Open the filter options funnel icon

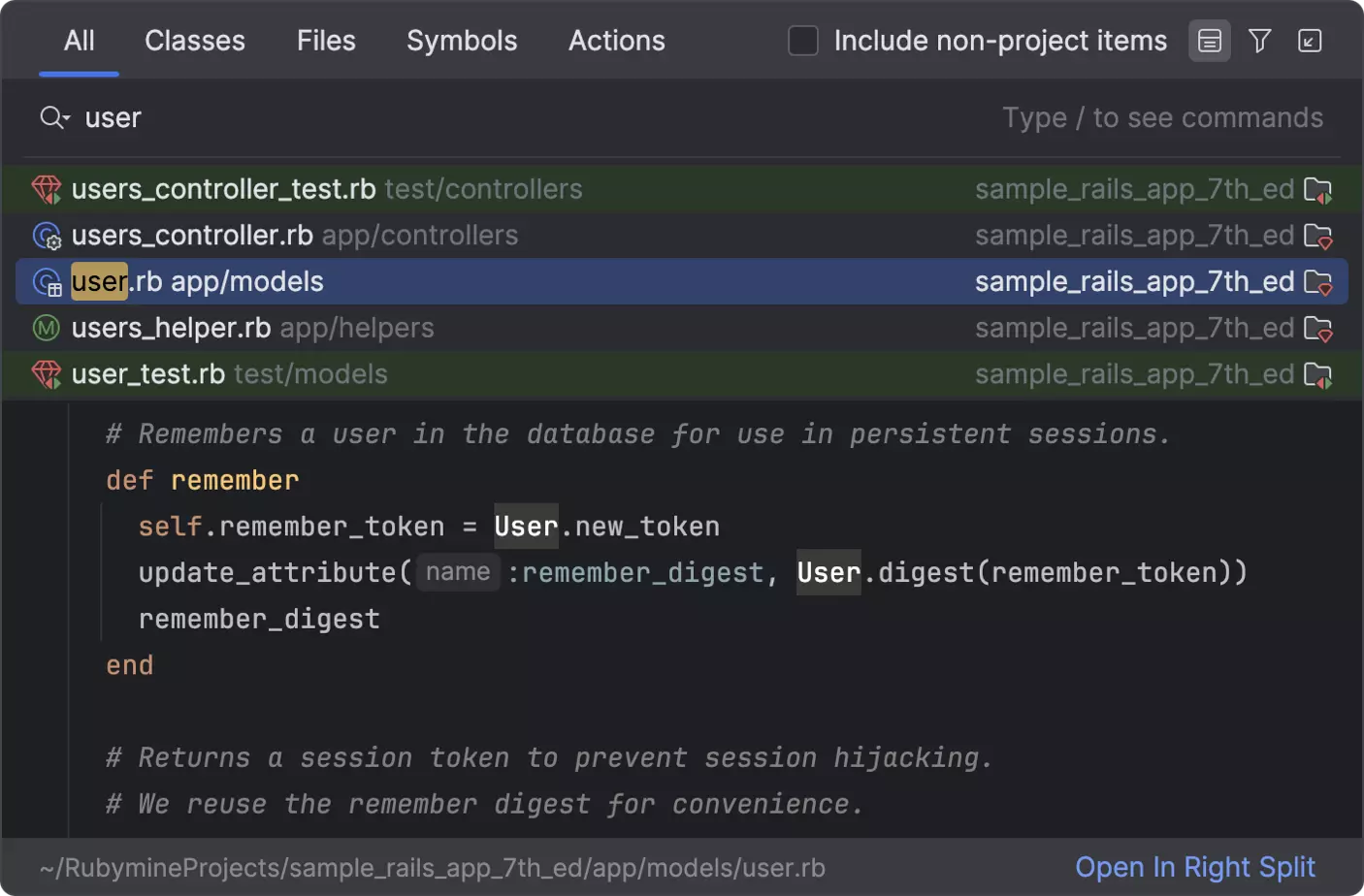tap(1259, 41)
